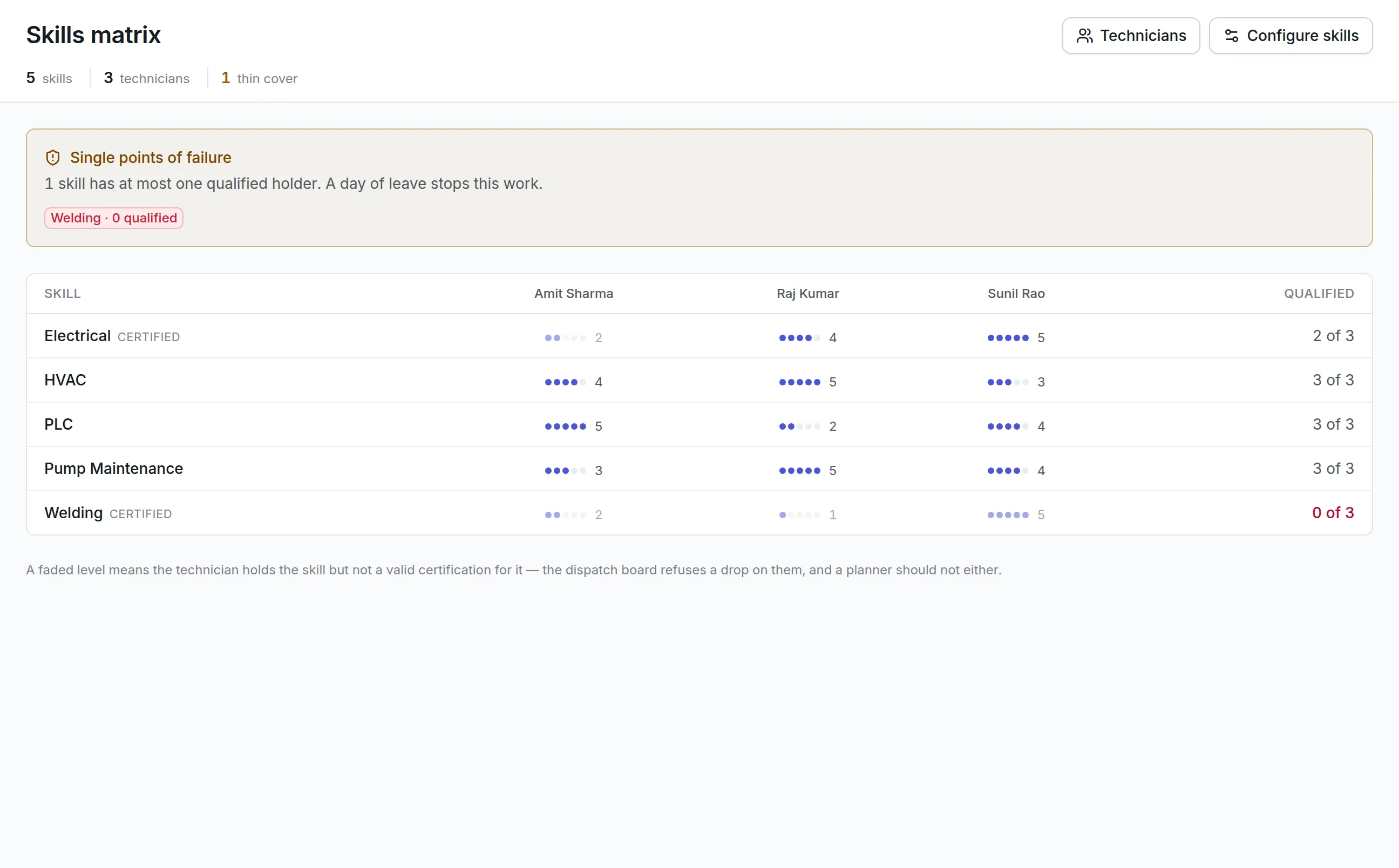Click the '5 skills' summary stat
Screen dimensions: 1399x868
point(49,78)
